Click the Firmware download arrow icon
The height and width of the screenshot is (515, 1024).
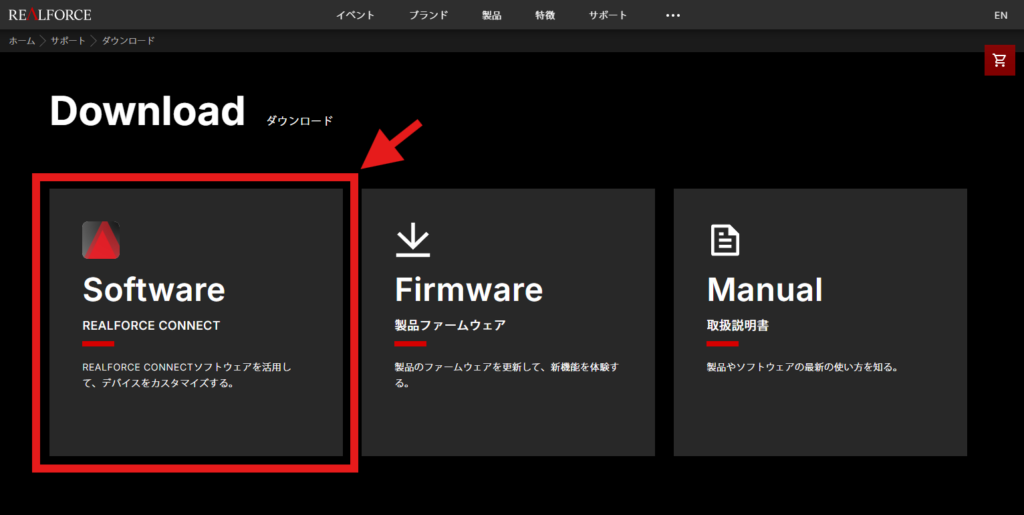coord(413,241)
